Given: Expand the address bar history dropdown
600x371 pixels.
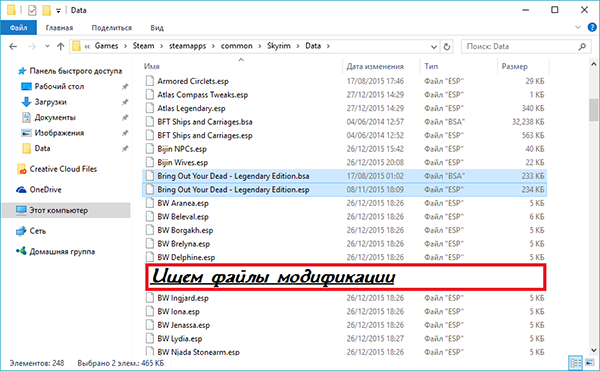Looking at the screenshot, I should 434,47.
